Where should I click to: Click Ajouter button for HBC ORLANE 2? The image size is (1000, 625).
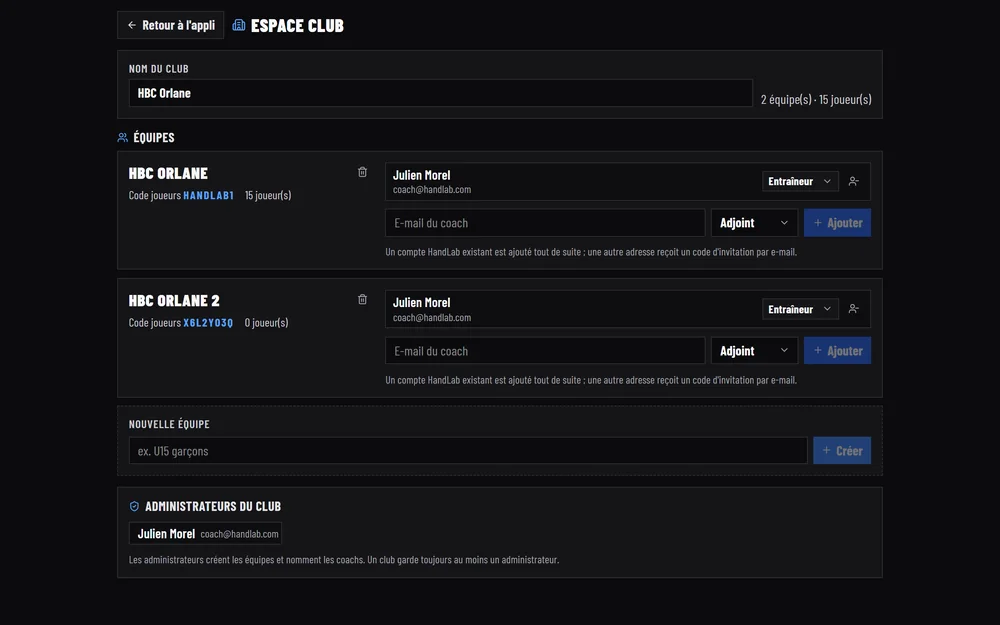click(x=837, y=351)
